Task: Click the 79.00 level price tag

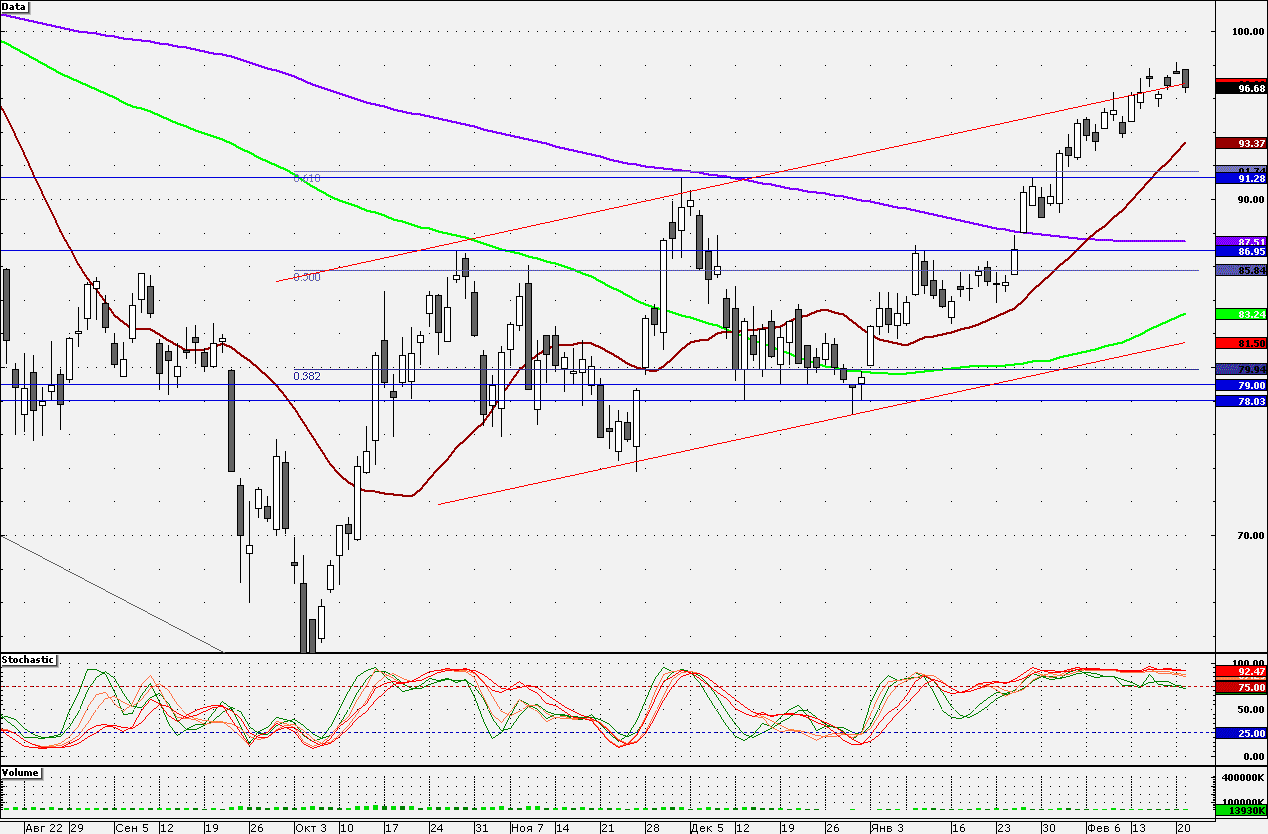Action: pos(1240,385)
